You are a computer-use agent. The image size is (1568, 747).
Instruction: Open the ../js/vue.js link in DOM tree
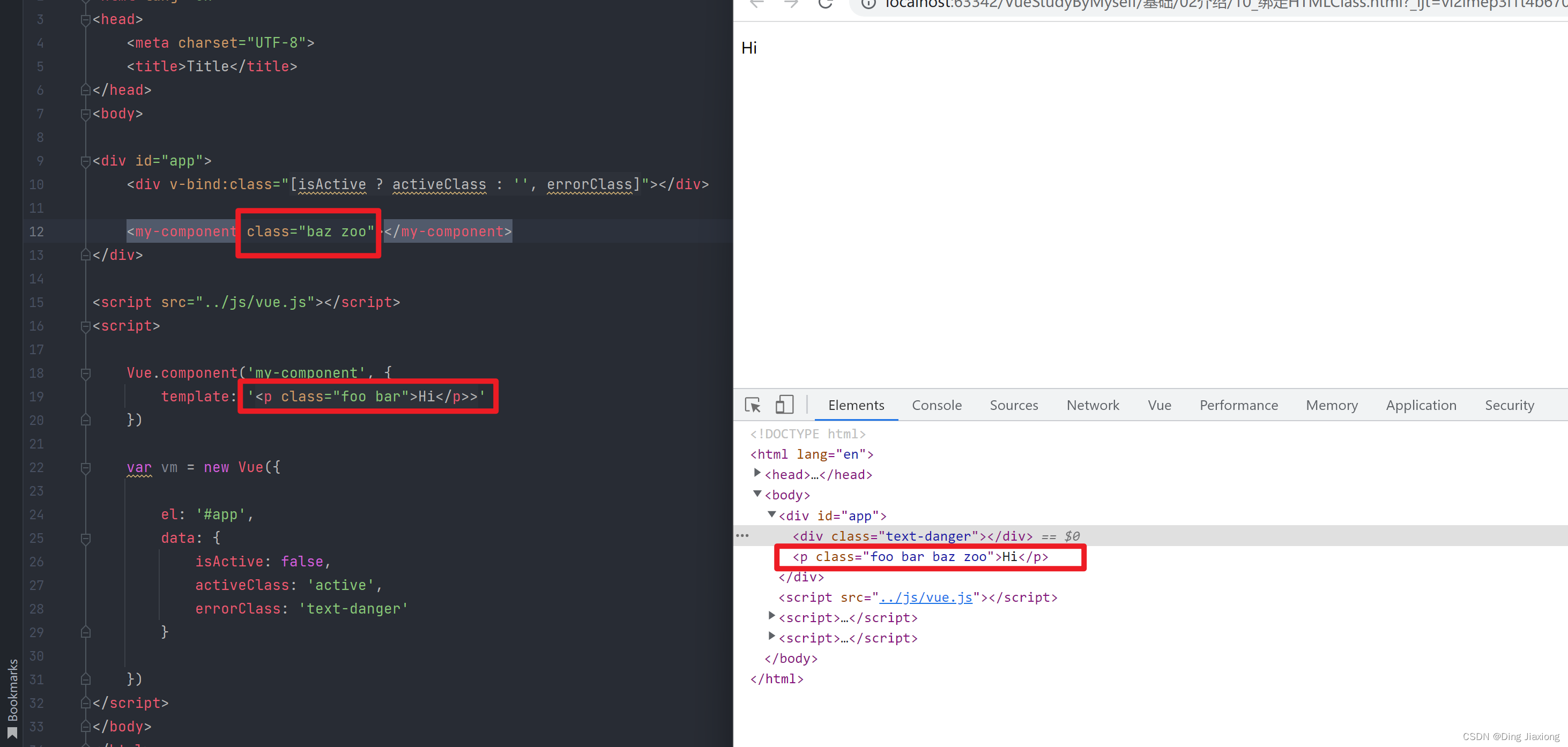(x=926, y=597)
